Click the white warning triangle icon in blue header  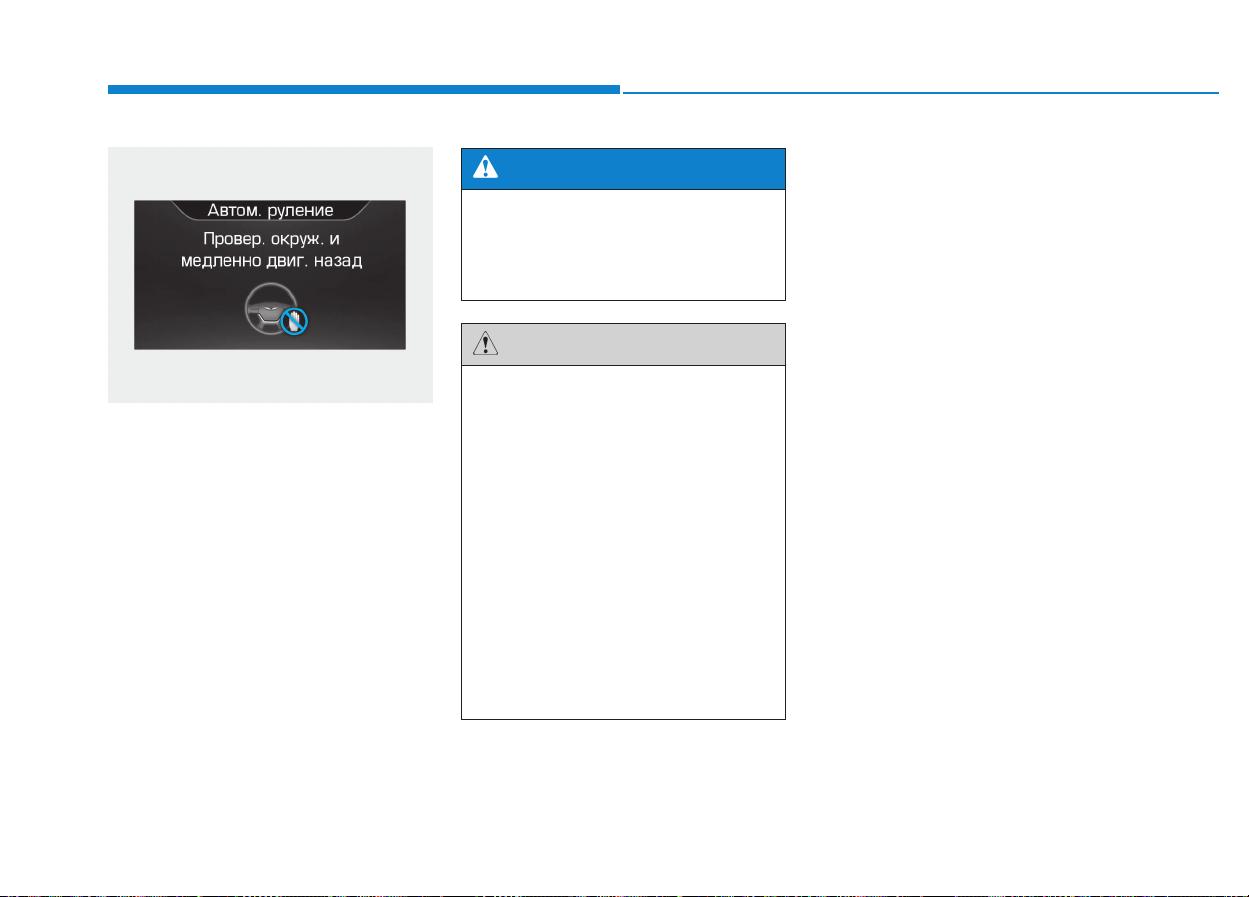tap(485, 168)
